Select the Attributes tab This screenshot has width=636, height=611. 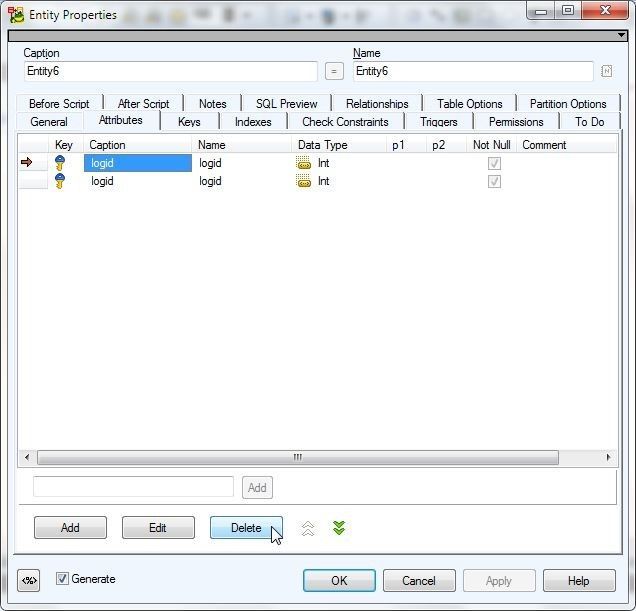121,120
